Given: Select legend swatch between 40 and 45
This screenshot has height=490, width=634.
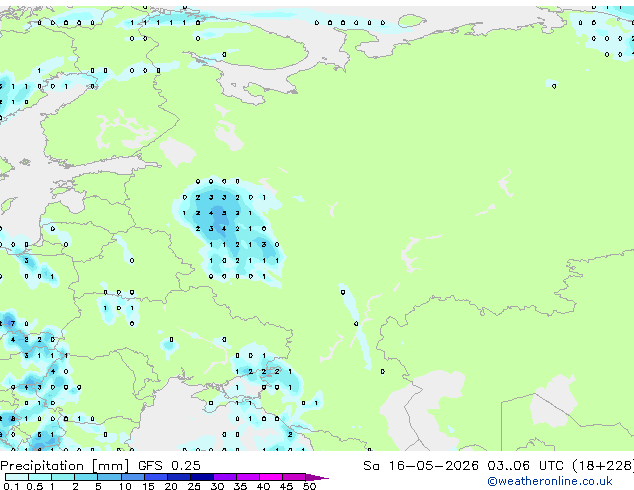Looking at the screenshot, I should coord(271,477).
